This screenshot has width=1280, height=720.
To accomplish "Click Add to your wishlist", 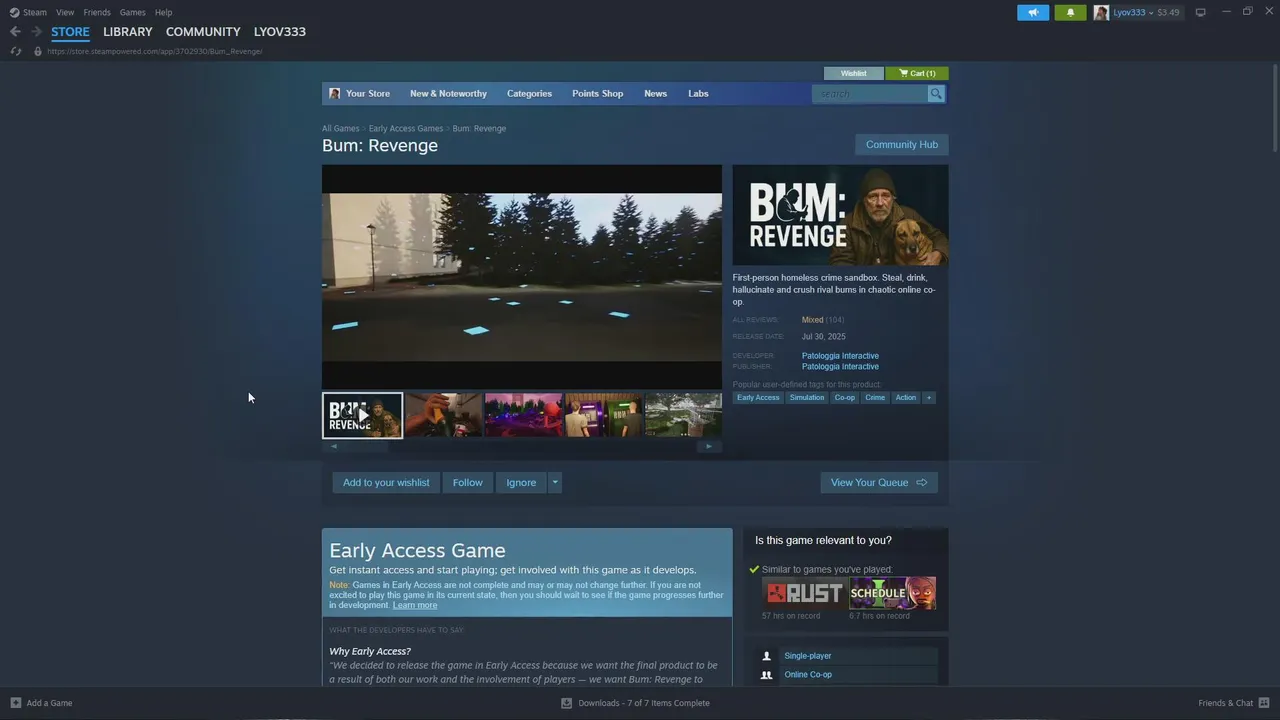I will tap(386, 482).
